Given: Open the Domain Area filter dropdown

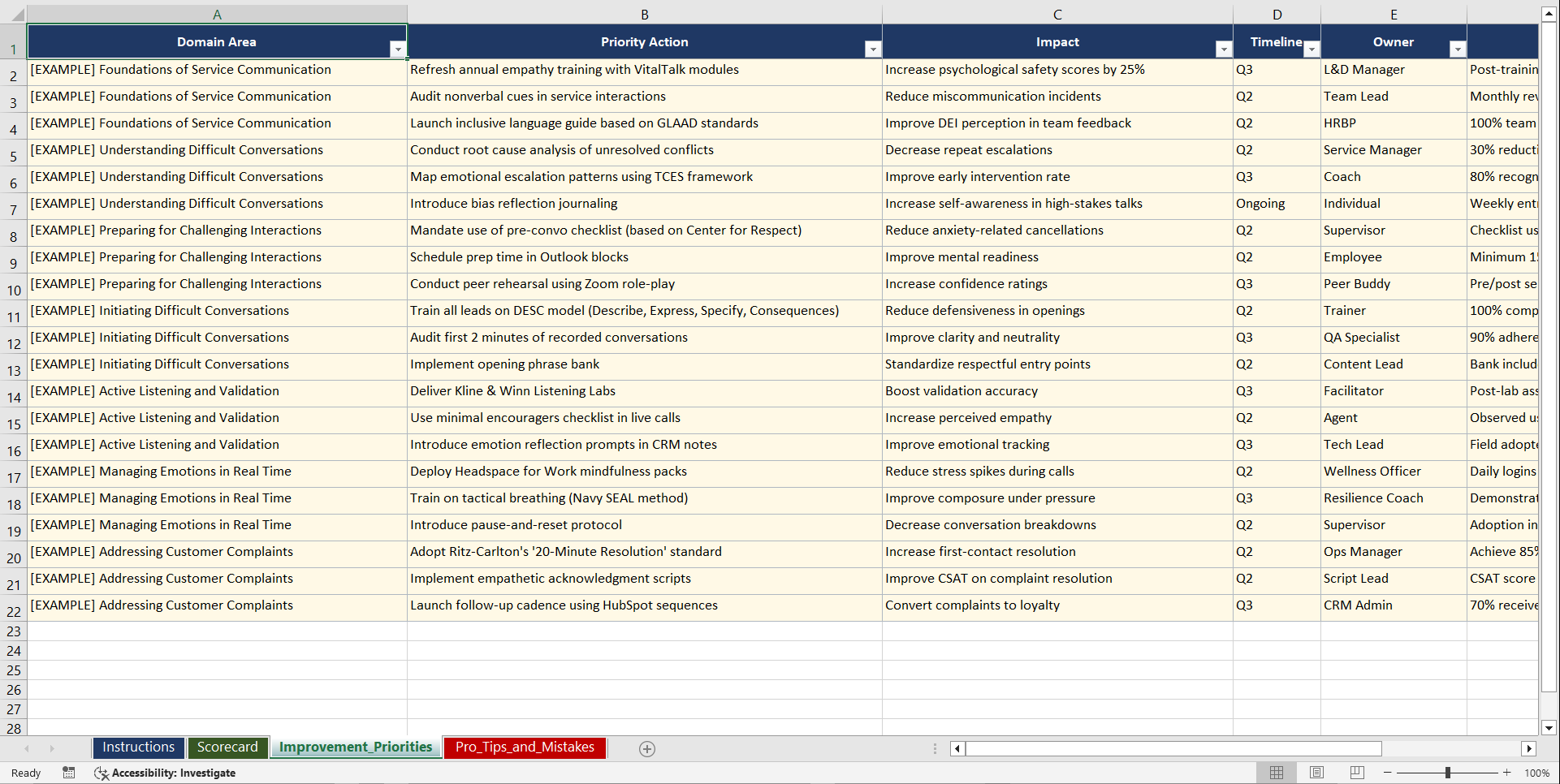Looking at the screenshot, I should (x=398, y=50).
